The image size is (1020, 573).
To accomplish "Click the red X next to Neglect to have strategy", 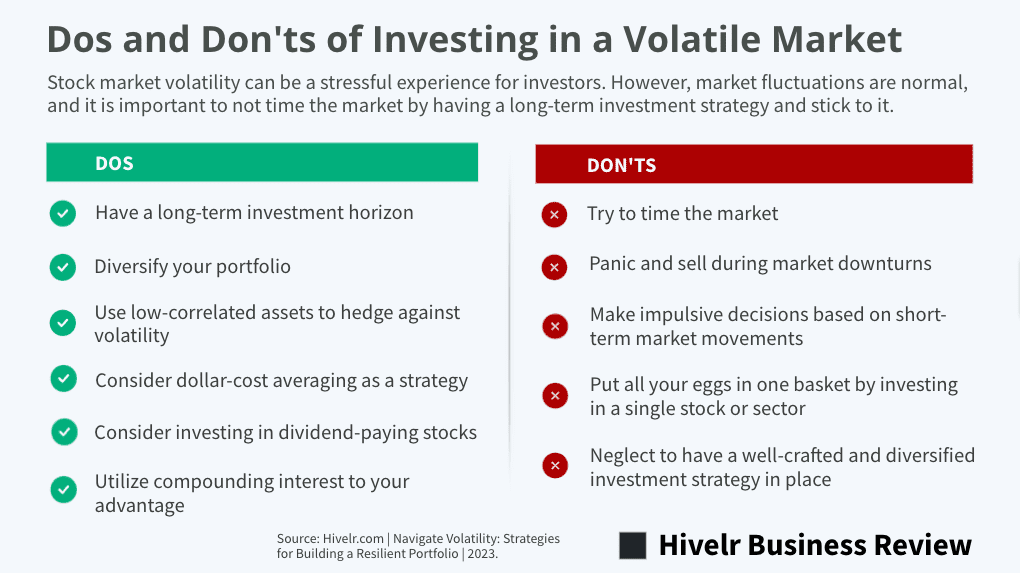I will tap(555, 465).
